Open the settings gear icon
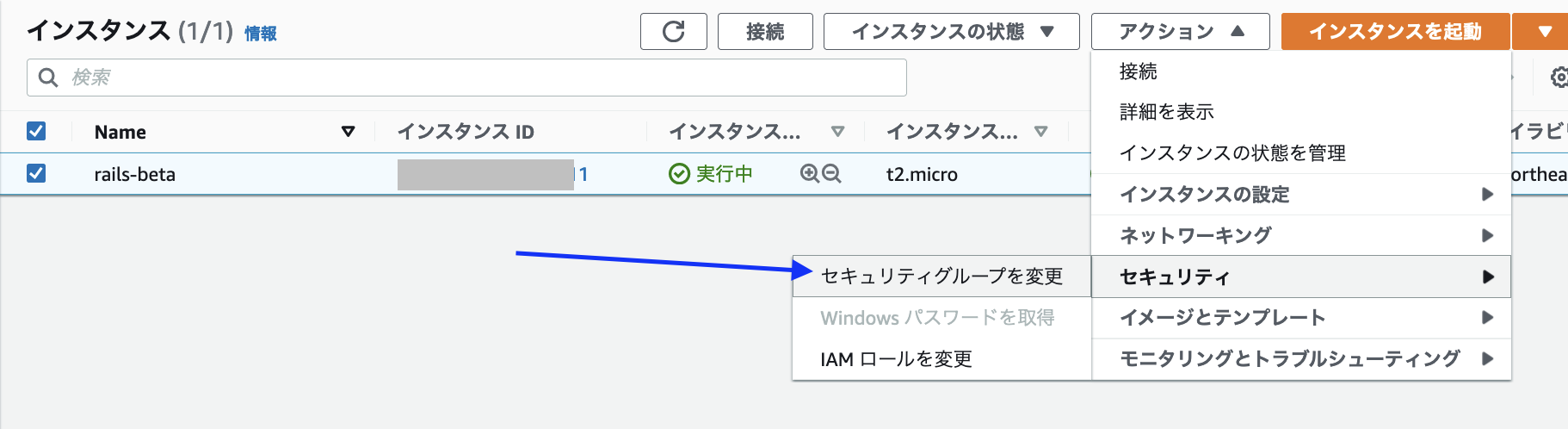 click(x=1559, y=78)
